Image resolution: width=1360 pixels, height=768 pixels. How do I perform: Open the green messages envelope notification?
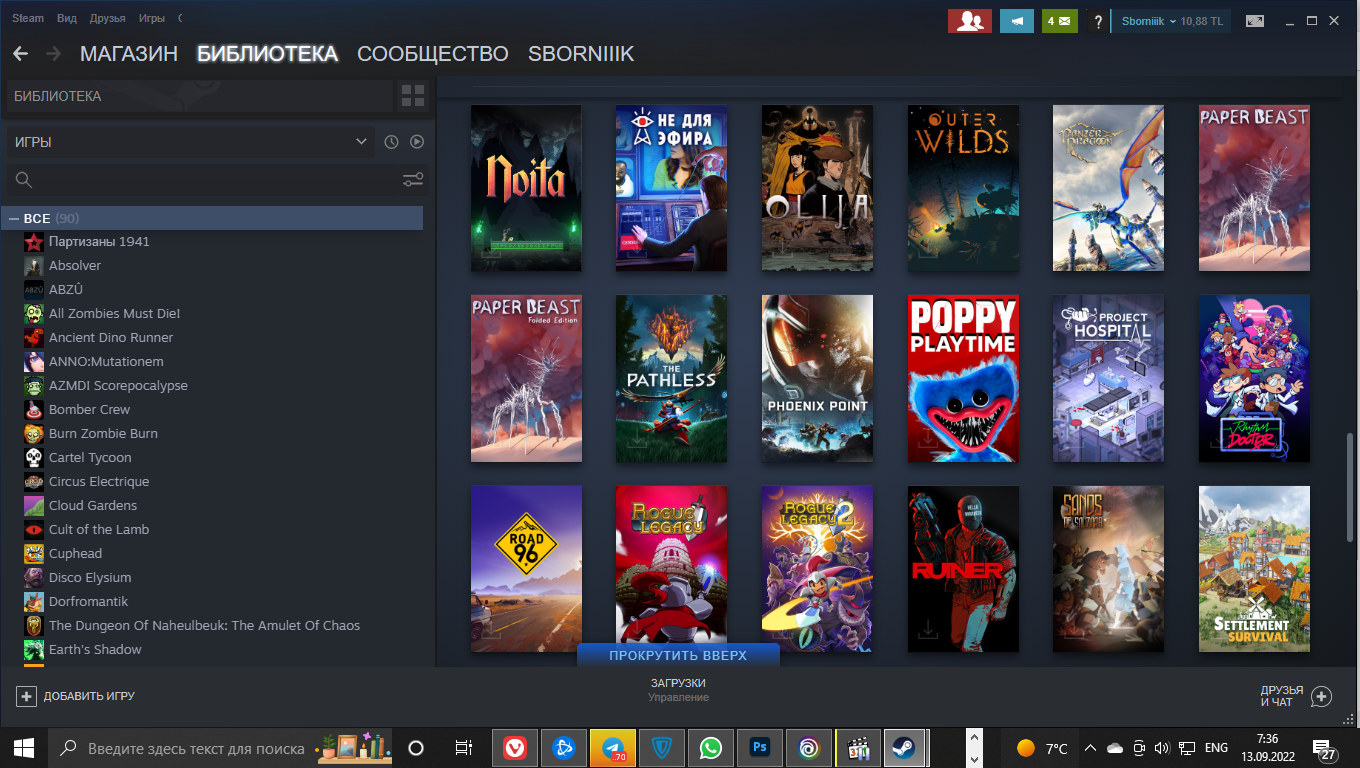[x=1060, y=21]
